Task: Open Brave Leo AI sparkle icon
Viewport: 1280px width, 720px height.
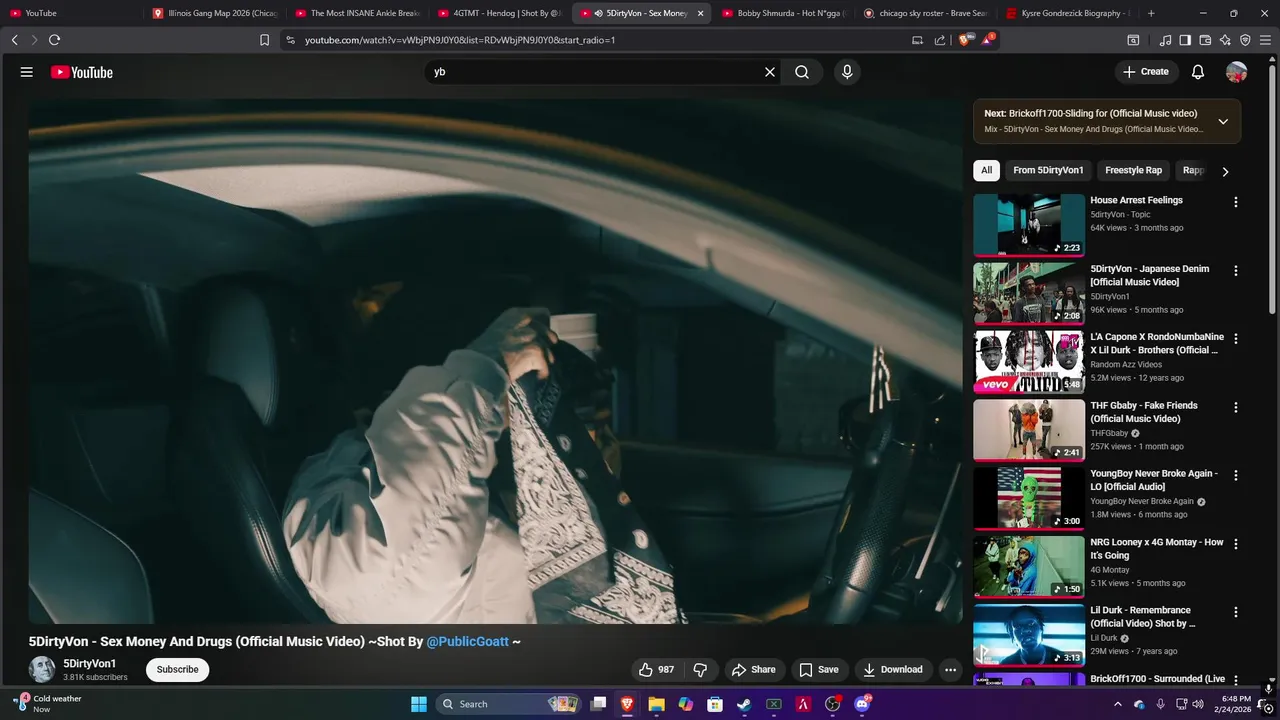Action: pos(1225,40)
